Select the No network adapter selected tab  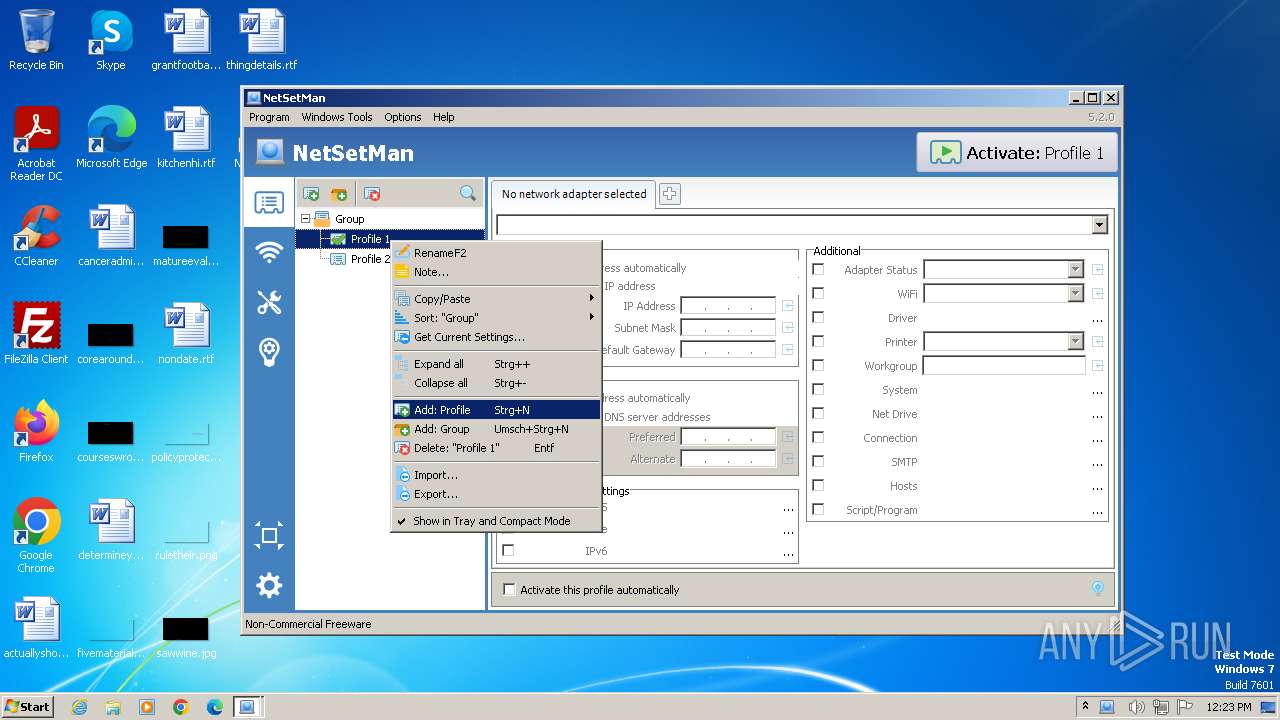(x=574, y=194)
